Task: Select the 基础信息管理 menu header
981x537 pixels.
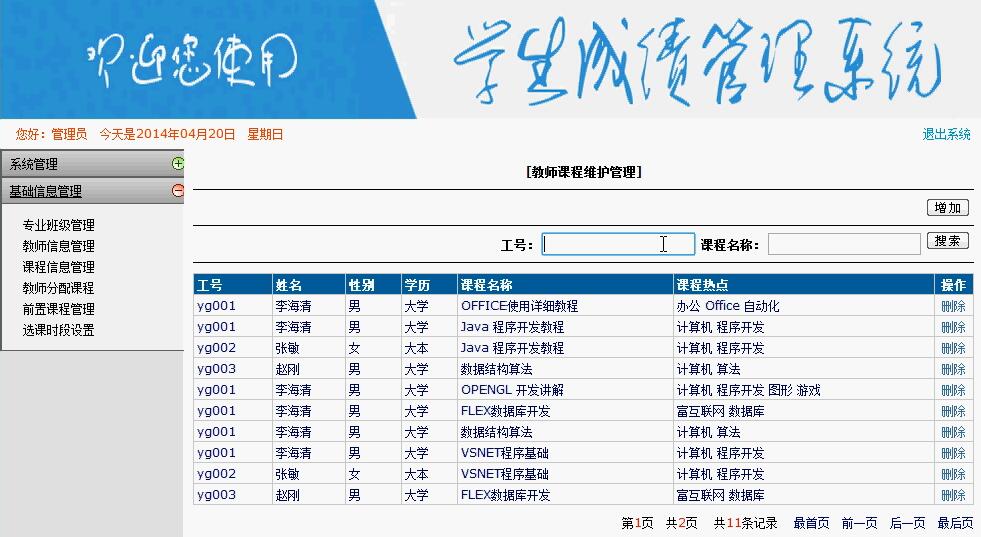Action: pos(93,191)
